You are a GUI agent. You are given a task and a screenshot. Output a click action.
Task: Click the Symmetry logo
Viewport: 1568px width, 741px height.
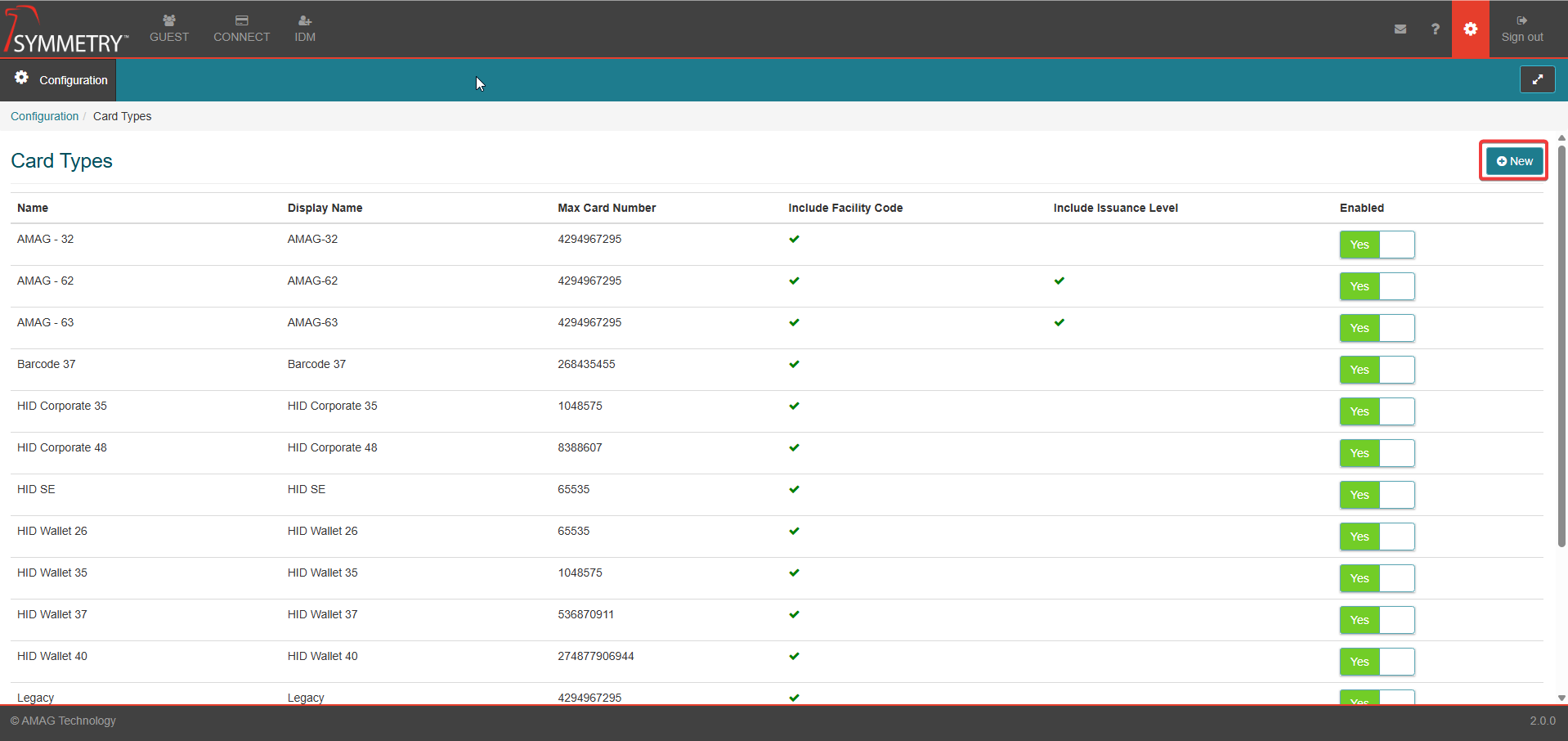pyautogui.click(x=67, y=31)
